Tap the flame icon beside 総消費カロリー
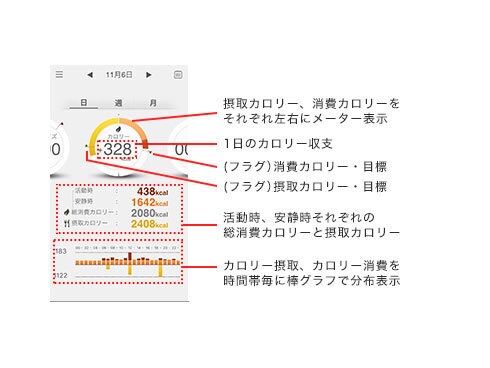Screen dimensions: 490x368 point(66,212)
